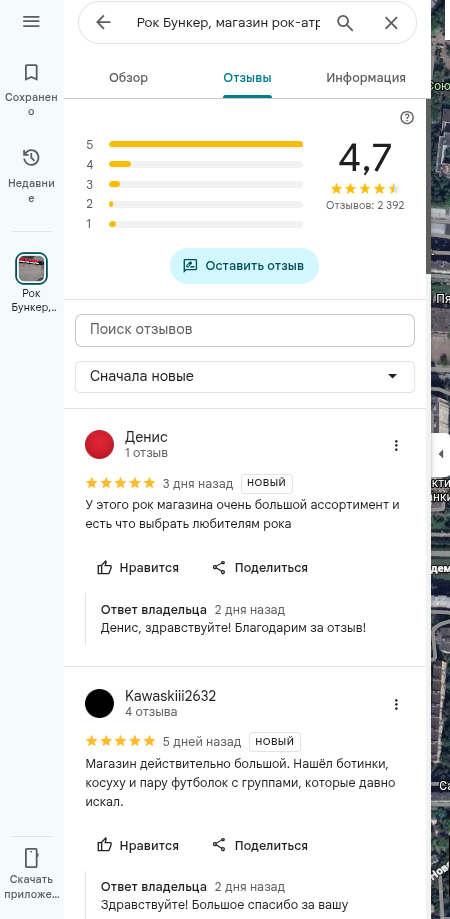The width and height of the screenshot is (450, 919).
Task: Click the reviewer name Kawaskiii2632
Action: click(x=171, y=696)
